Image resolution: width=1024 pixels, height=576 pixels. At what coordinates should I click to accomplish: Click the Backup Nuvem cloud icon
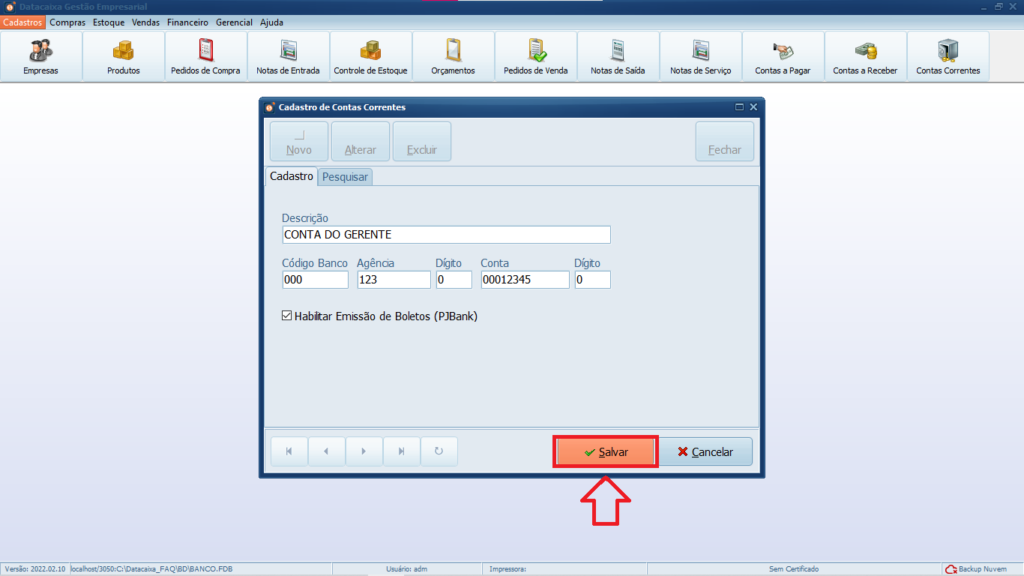(951, 569)
